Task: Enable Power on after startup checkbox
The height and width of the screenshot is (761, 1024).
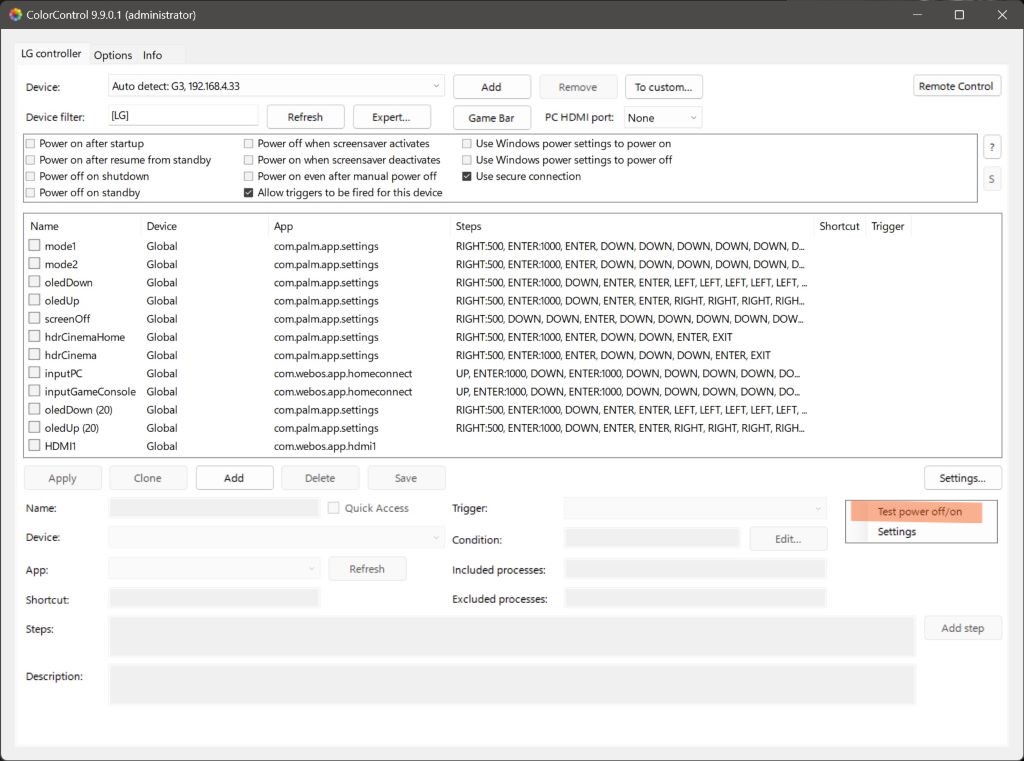Action: (31, 144)
